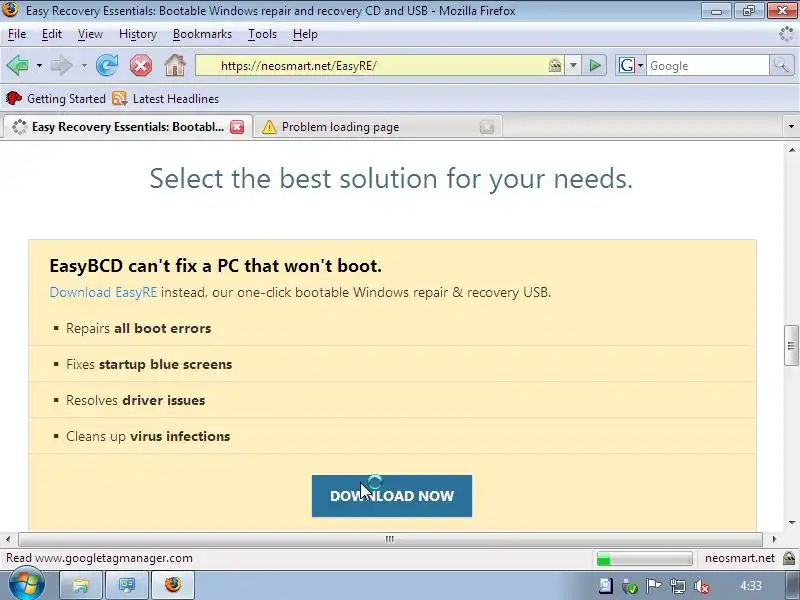Click the muted volume tray icon
Image resolution: width=800 pixels, height=600 pixels.
702,587
